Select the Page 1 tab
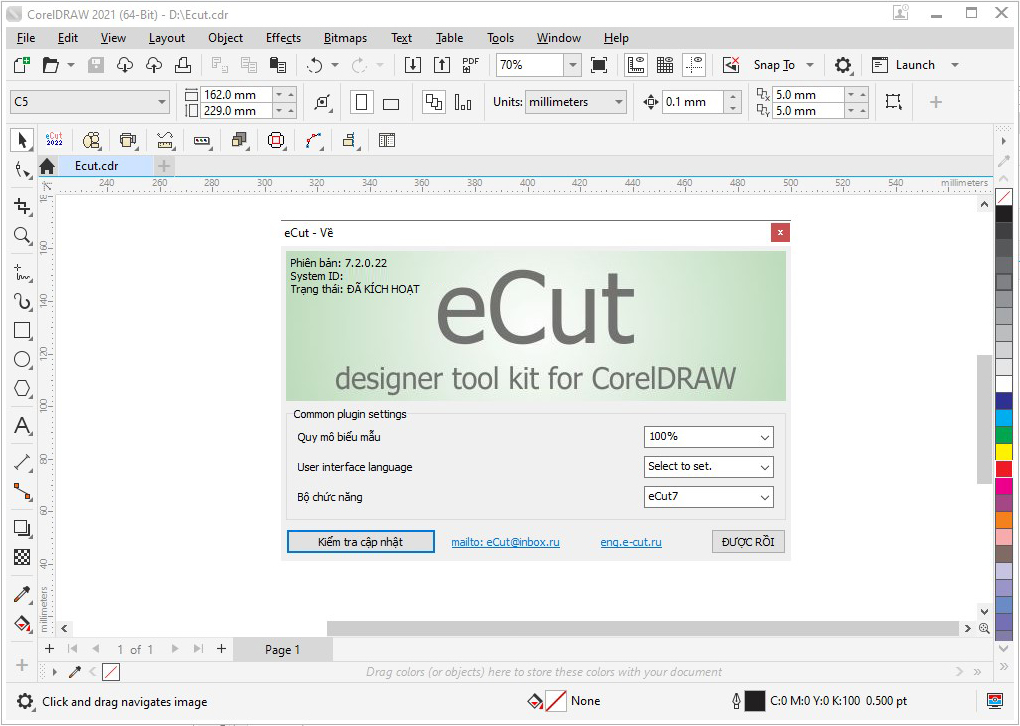Screen dimensions: 1020x726 tap(282, 649)
